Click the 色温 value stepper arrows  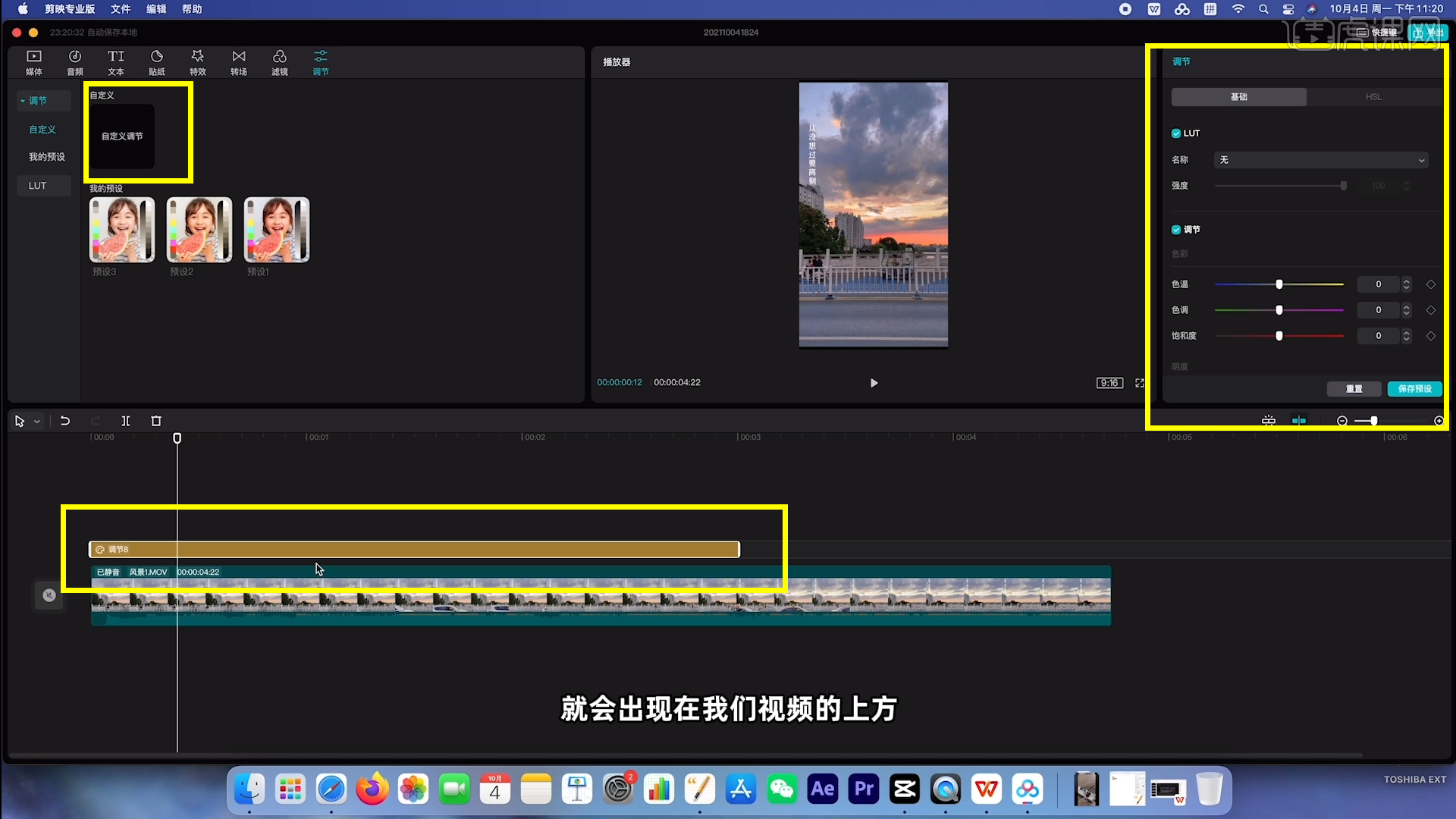[1407, 284]
